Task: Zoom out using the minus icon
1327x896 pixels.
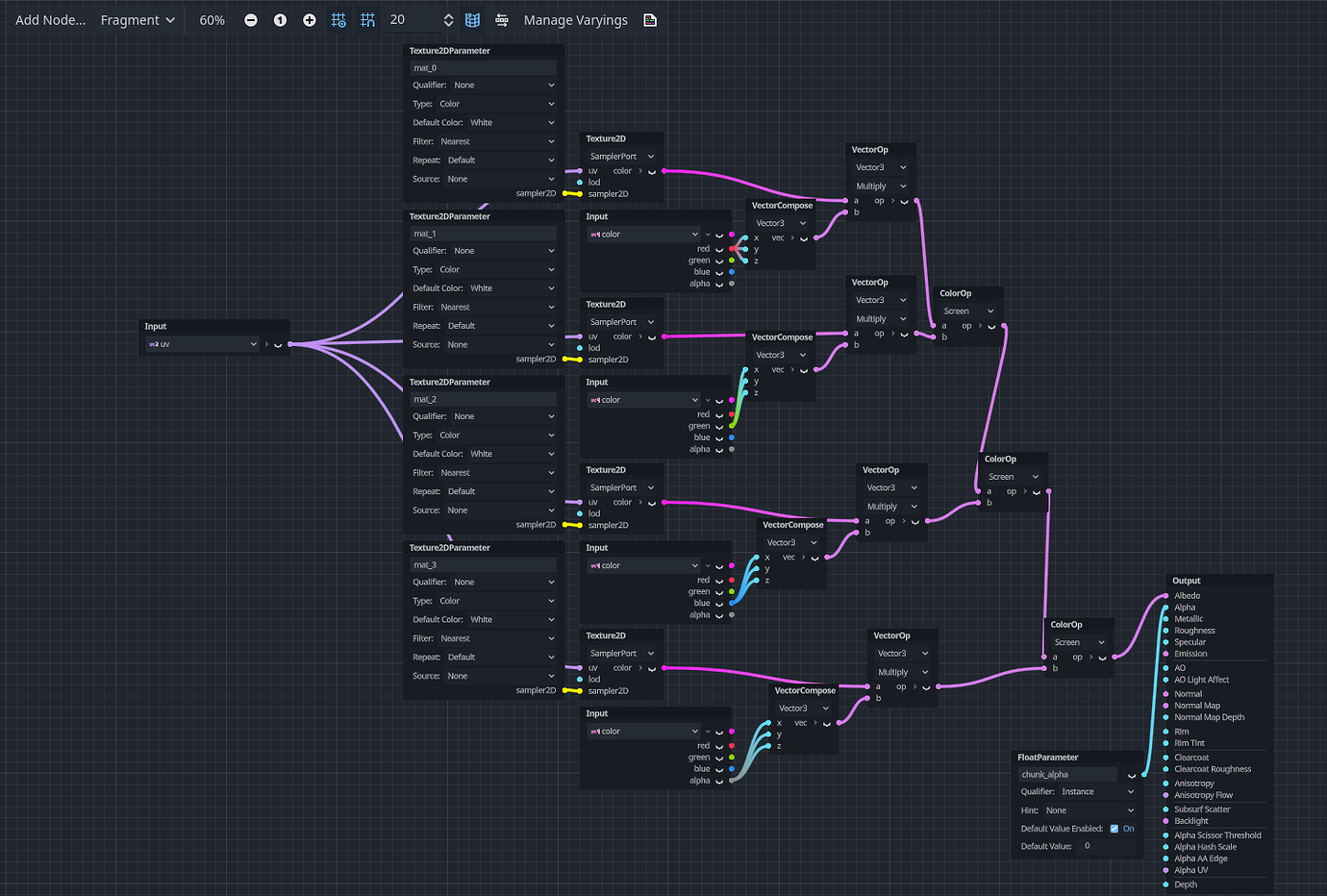Action: click(251, 19)
